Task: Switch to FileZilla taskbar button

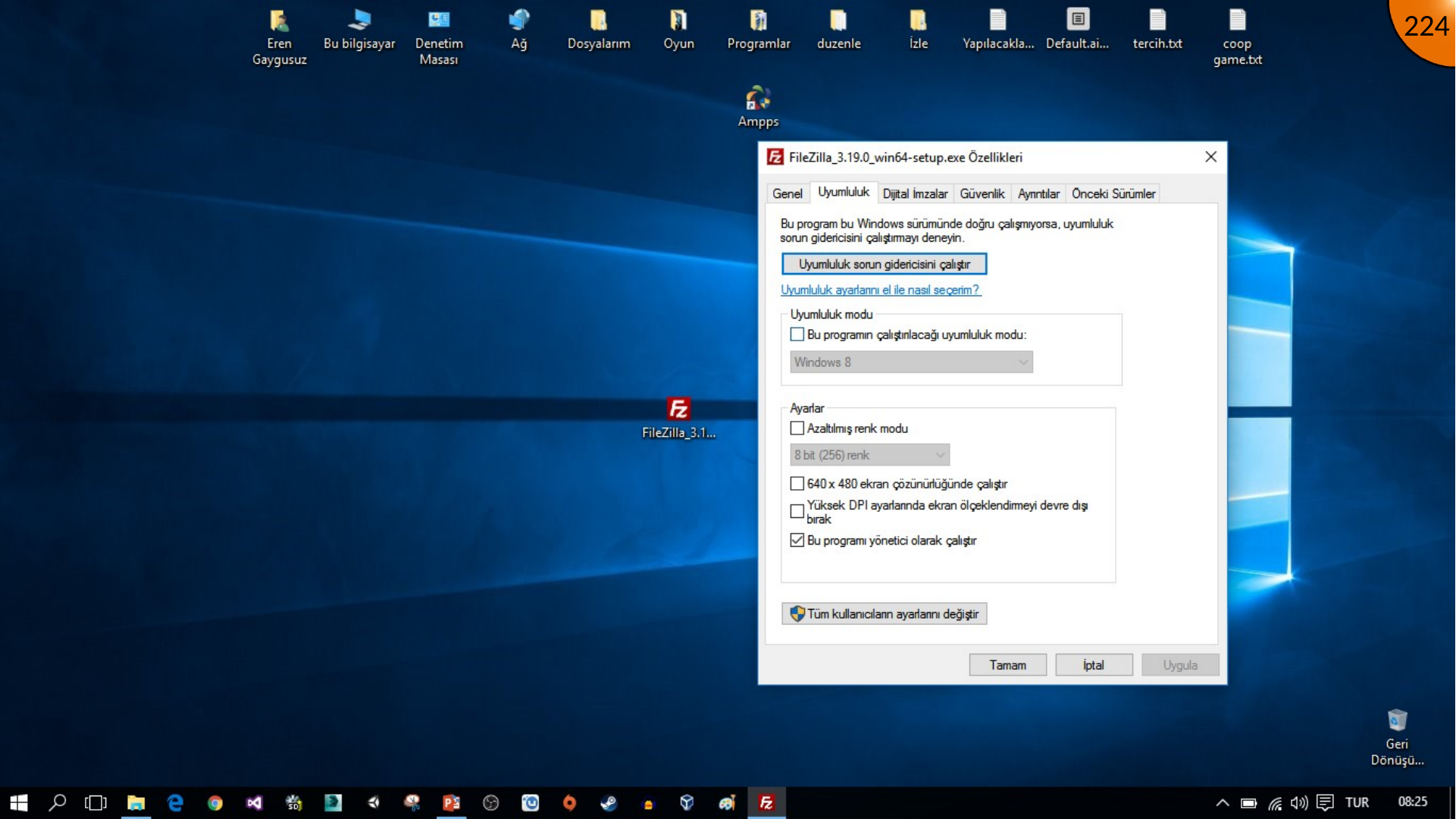Action: [x=766, y=802]
